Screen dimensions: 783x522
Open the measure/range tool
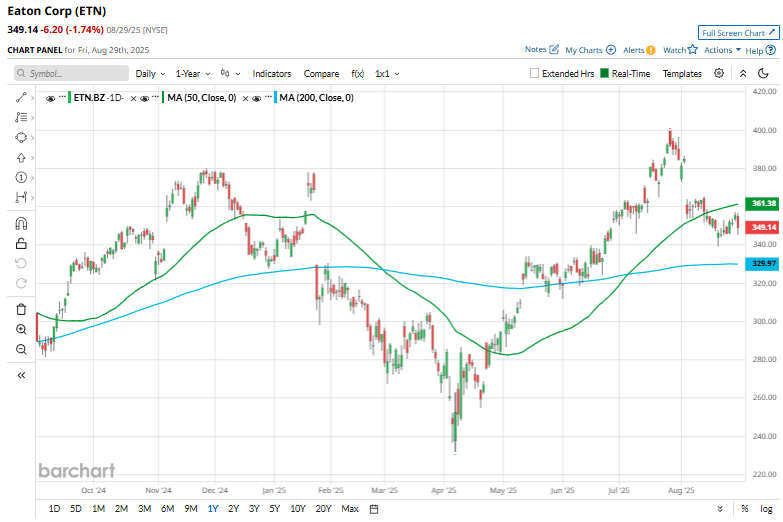(x=21, y=197)
